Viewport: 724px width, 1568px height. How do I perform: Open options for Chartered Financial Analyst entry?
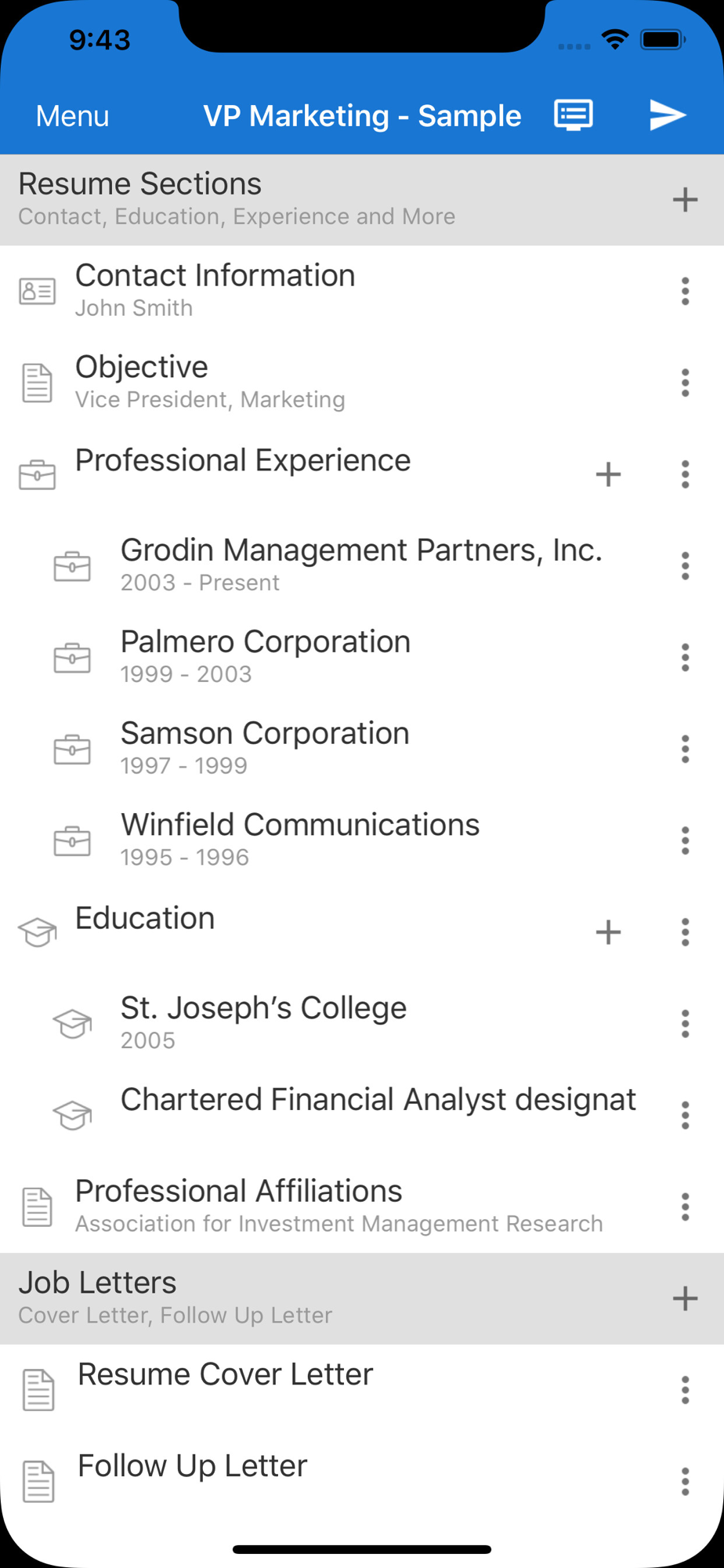(685, 1115)
